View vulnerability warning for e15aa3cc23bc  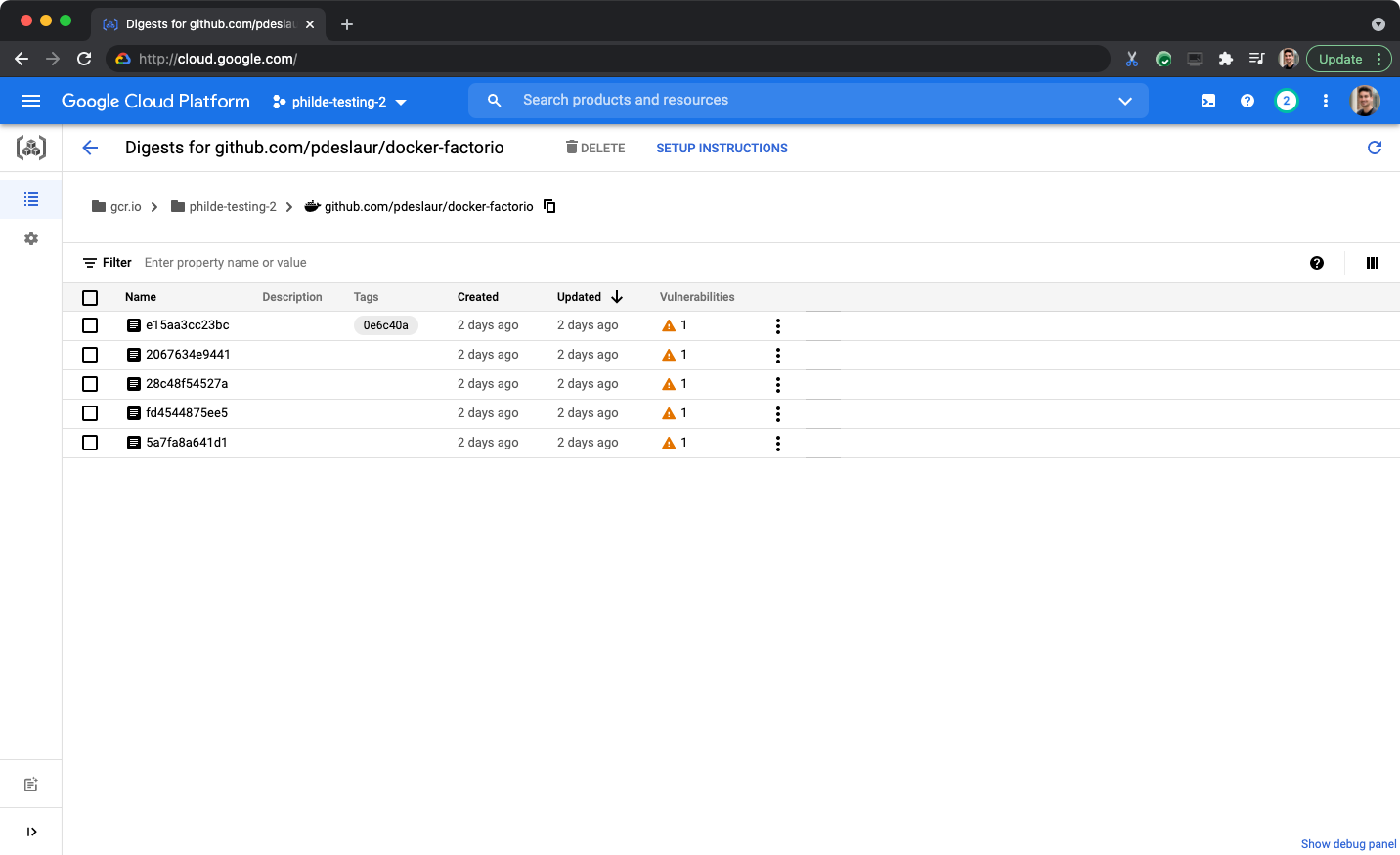[669, 325]
